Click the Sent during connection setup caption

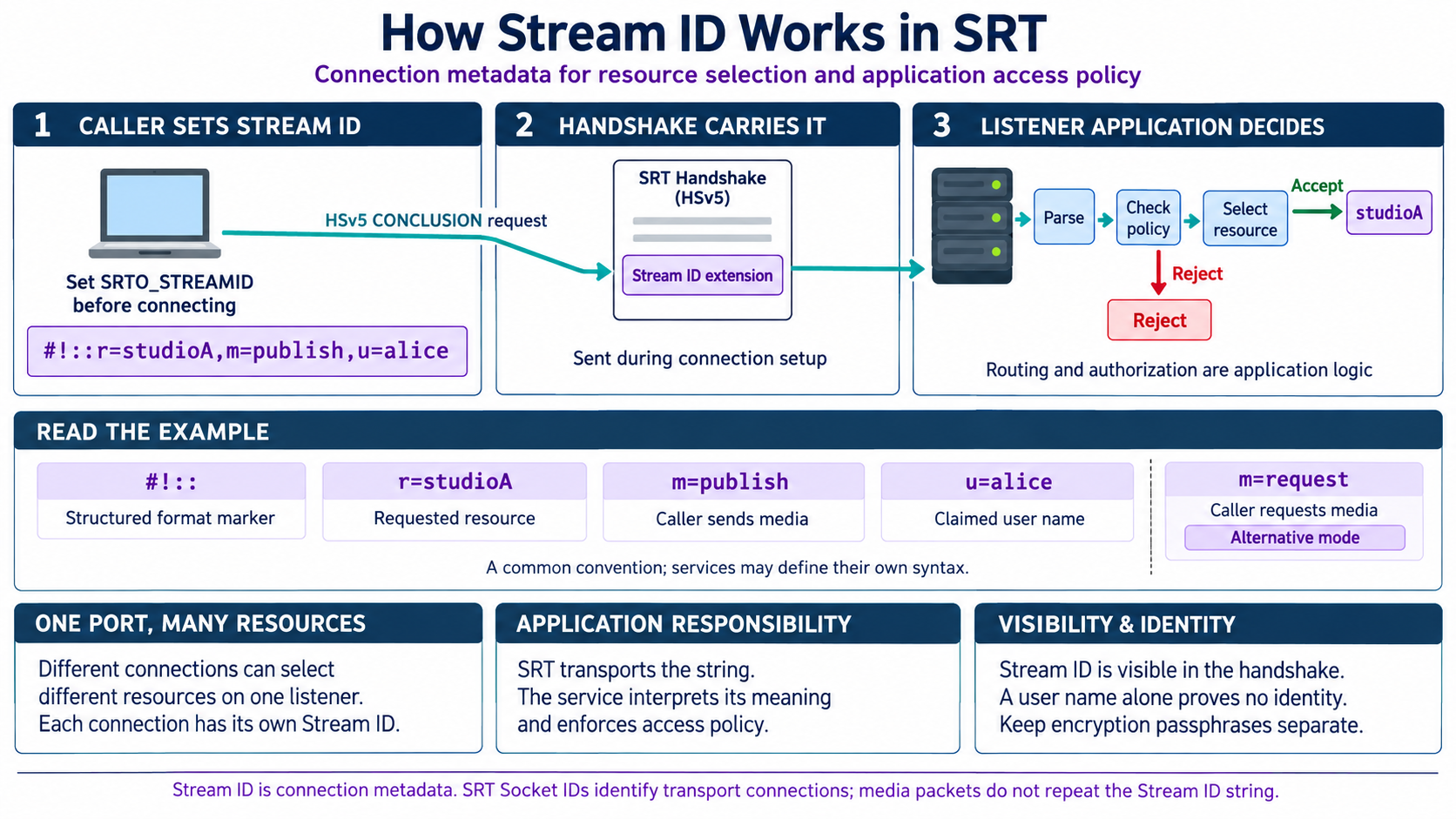pyautogui.click(x=700, y=359)
